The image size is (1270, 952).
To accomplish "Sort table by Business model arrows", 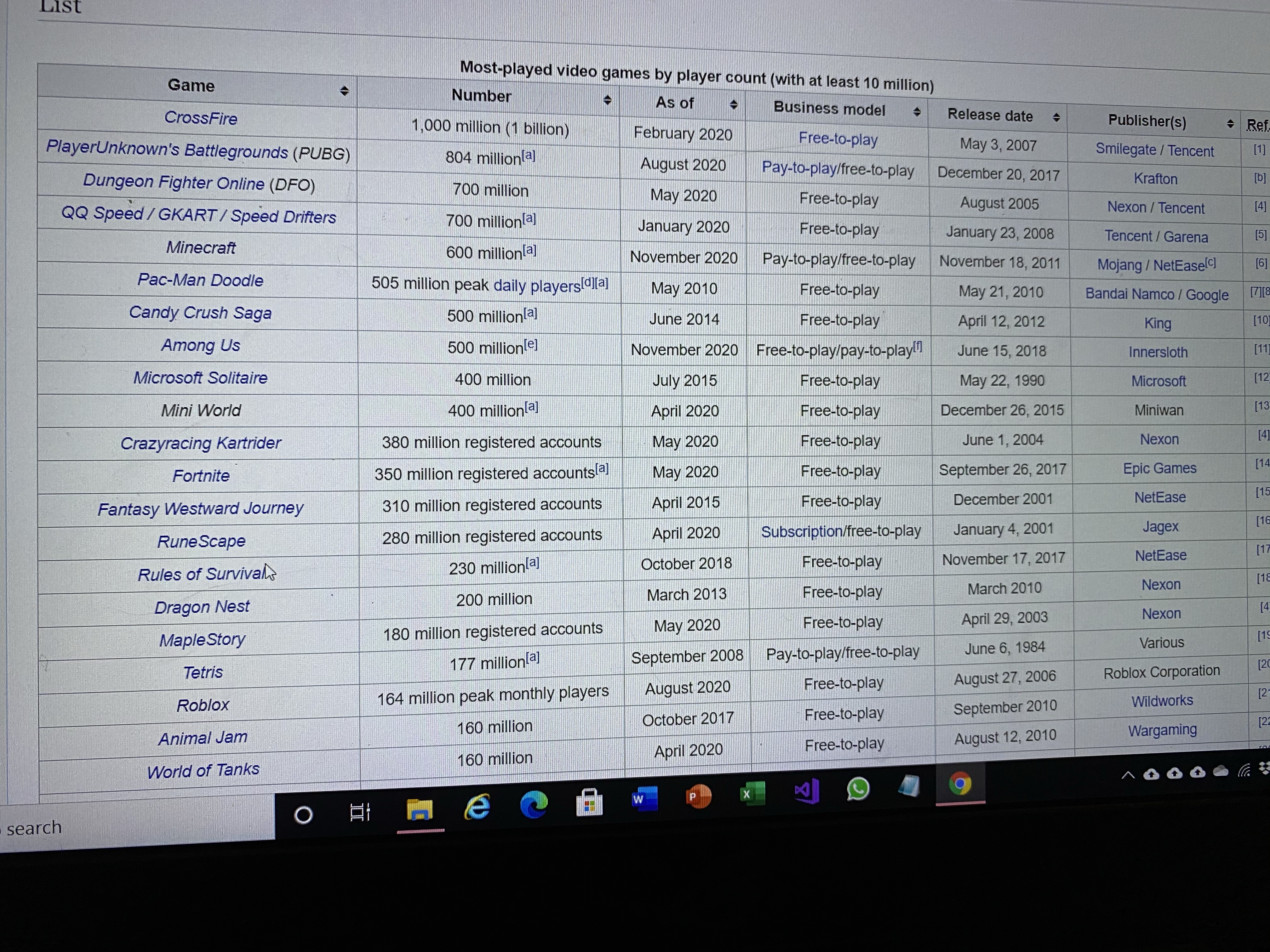I will click(x=916, y=112).
